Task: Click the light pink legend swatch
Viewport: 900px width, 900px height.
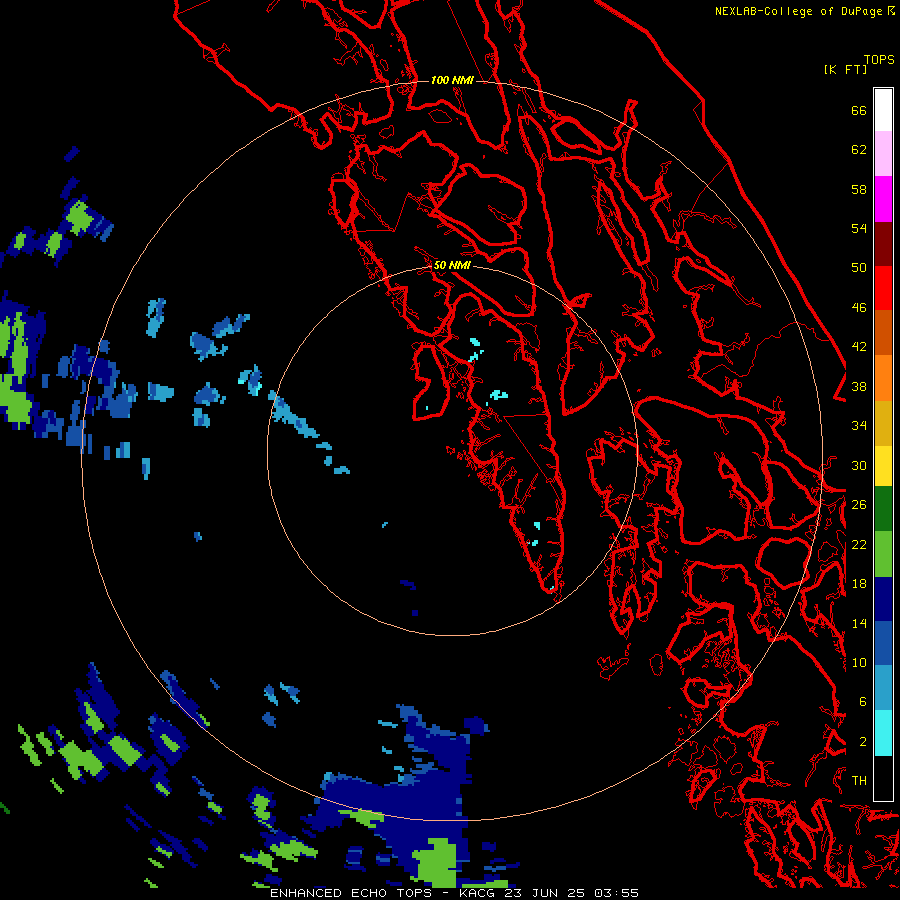Action: point(883,154)
